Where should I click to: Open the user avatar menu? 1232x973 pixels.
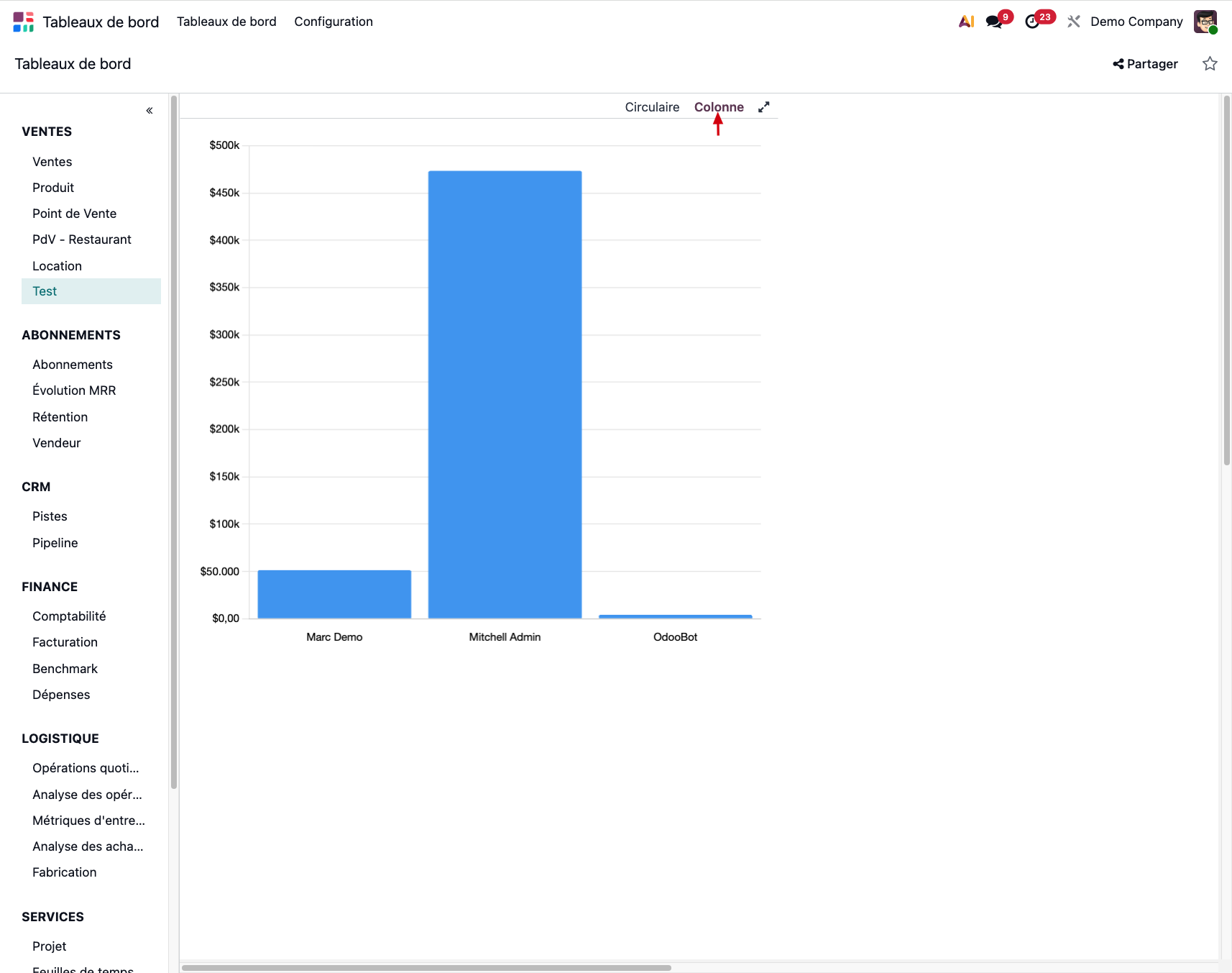pyautogui.click(x=1205, y=22)
